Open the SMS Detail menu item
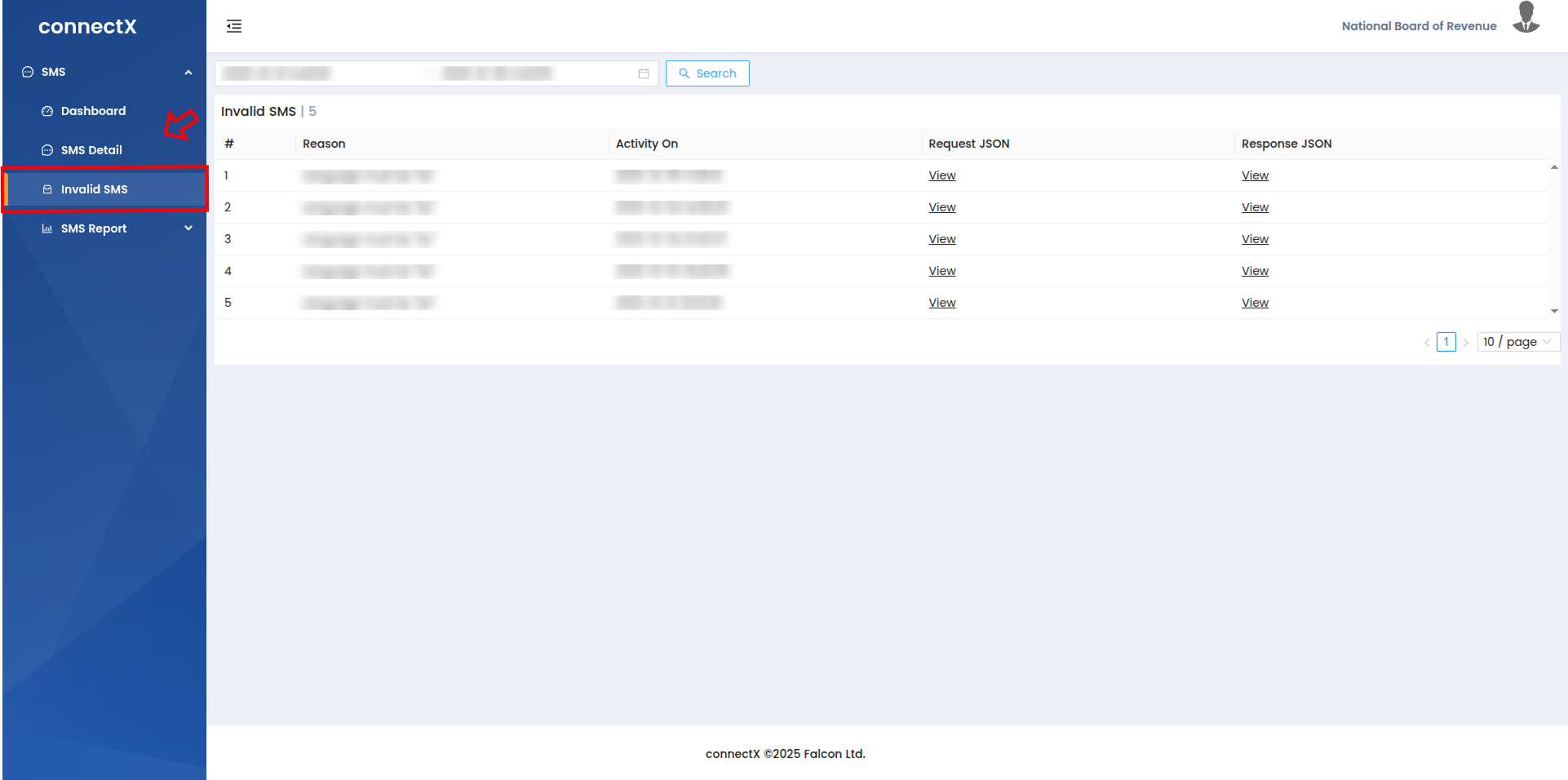The image size is (1568, 780). click(x=91, y=150)
